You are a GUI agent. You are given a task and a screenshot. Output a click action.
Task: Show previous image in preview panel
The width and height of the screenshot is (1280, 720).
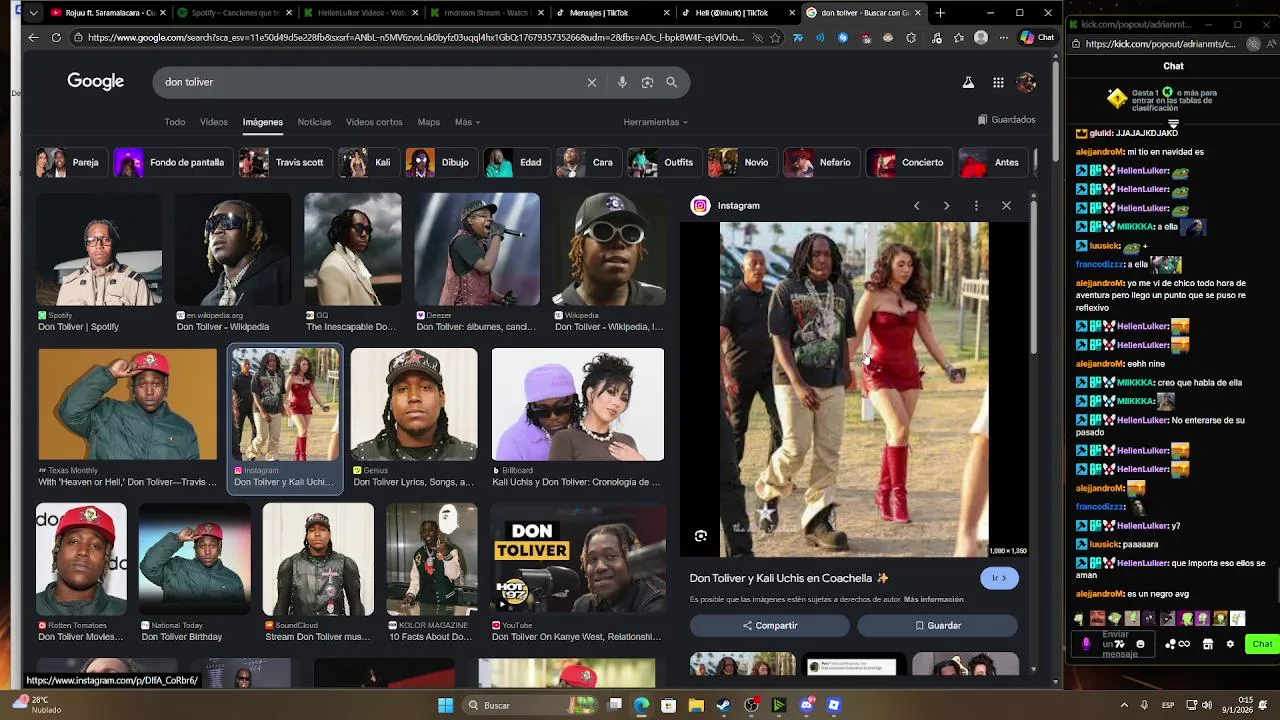(x=916, y=205)
